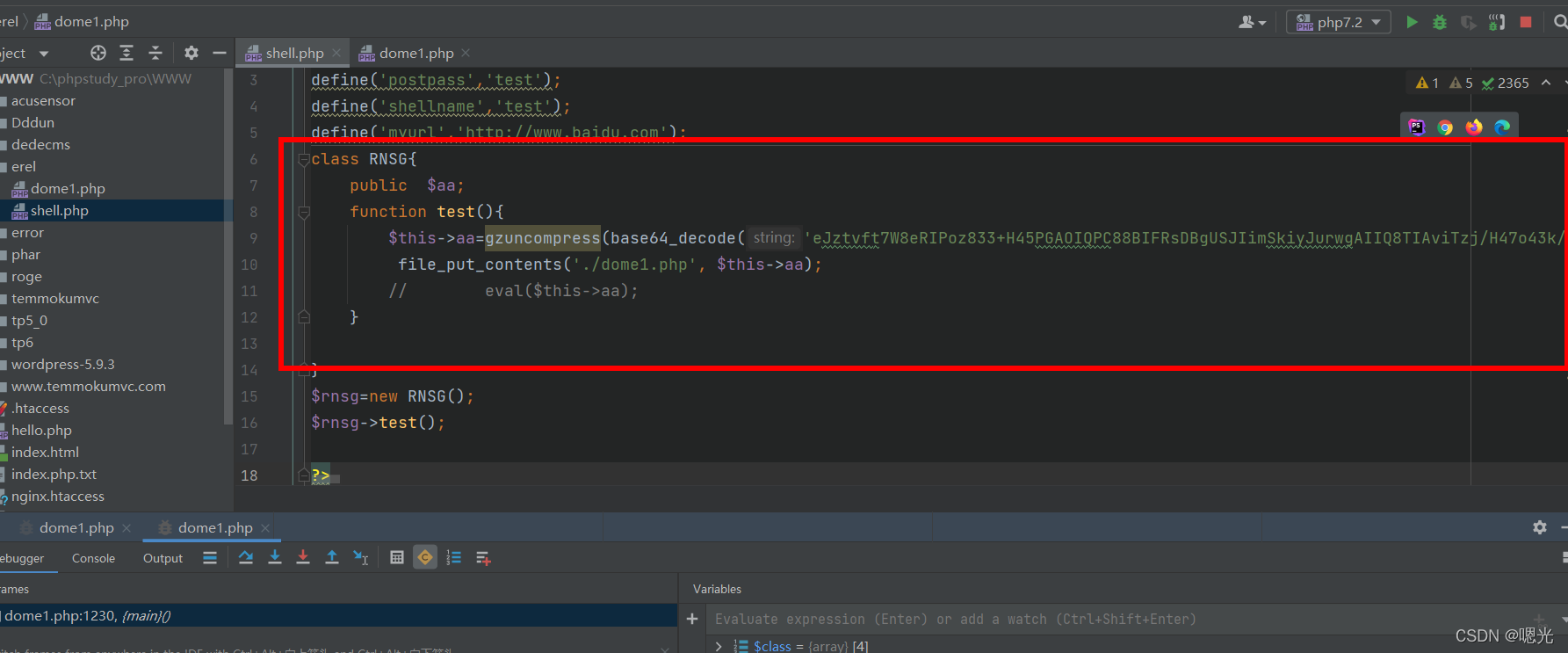The height and width of the screenshot is (653, 1568).
Task: Select the acusensor folder in tree
Action: tap(43, 100)
